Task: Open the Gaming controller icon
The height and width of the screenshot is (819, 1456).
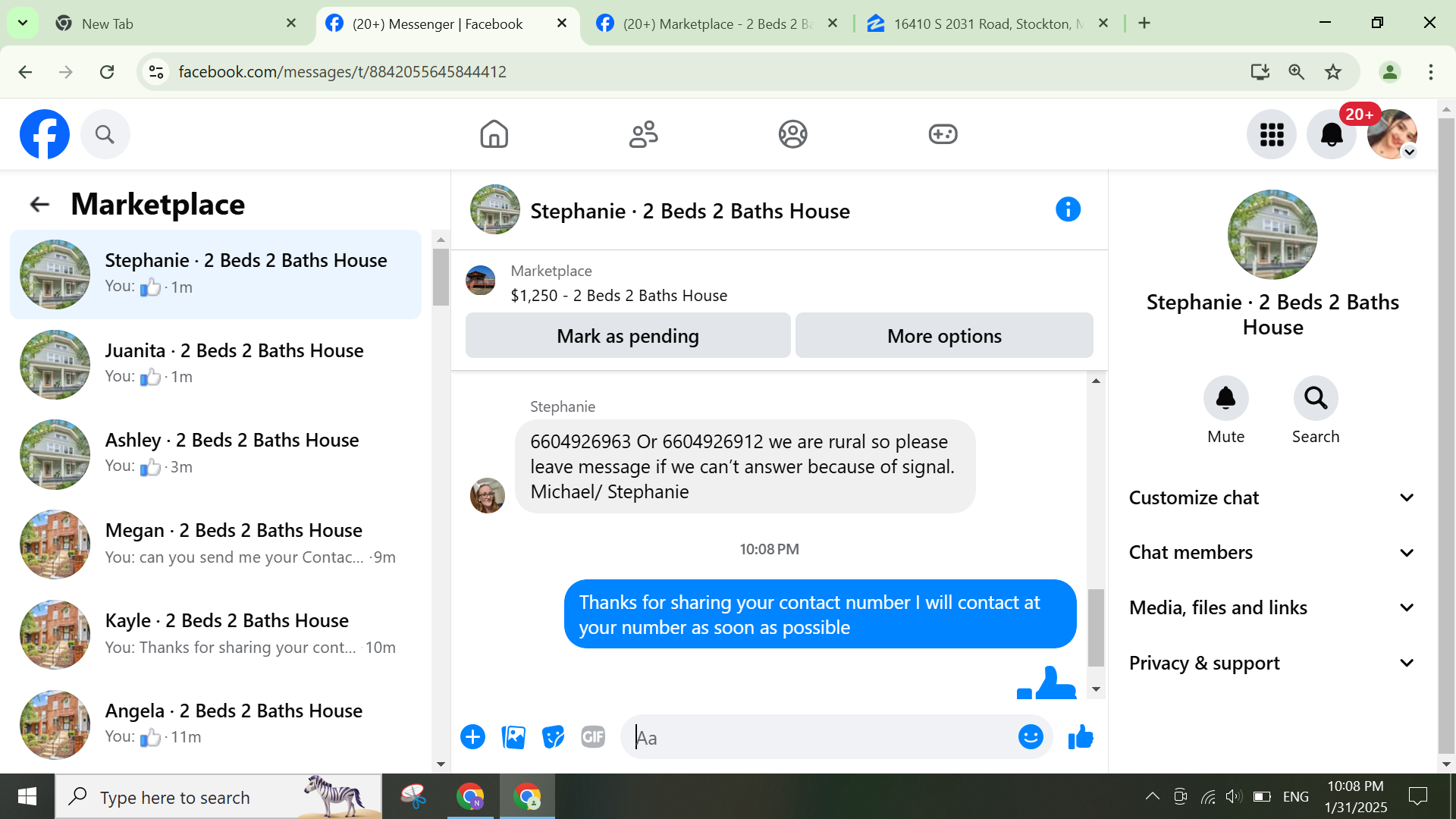Action: [943, 134]
